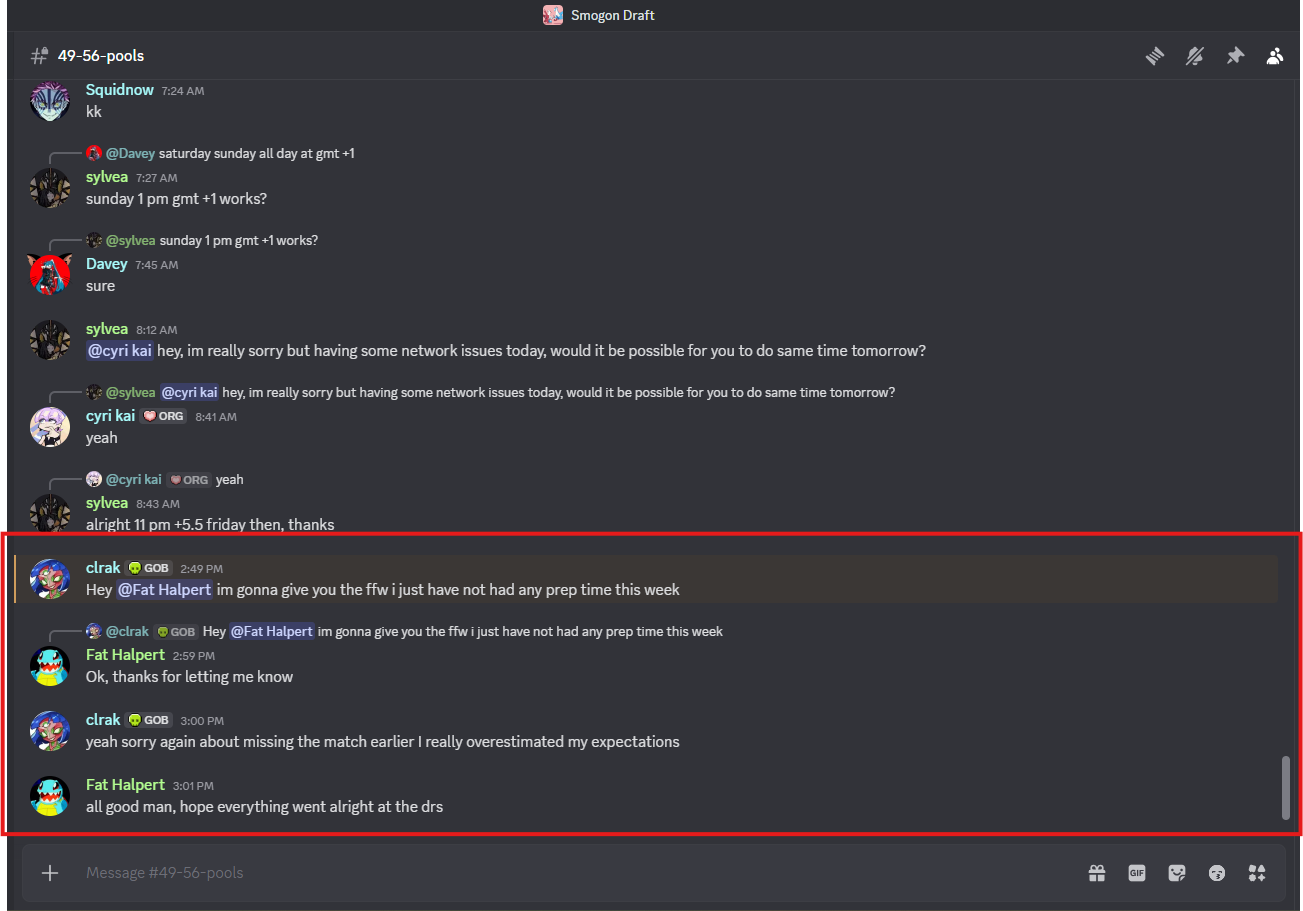Open the emoji picker
Viewport: 1303px width, 911px height.
[x=1217, y=873]
